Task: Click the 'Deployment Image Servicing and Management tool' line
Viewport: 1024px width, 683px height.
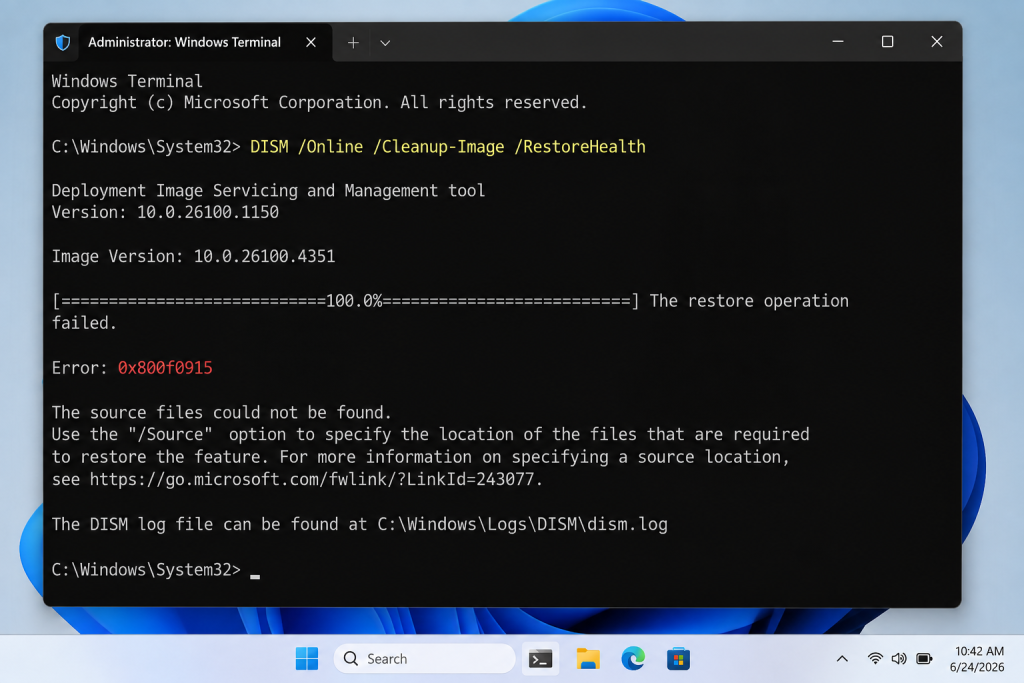Action: click(x=268, y=191)
